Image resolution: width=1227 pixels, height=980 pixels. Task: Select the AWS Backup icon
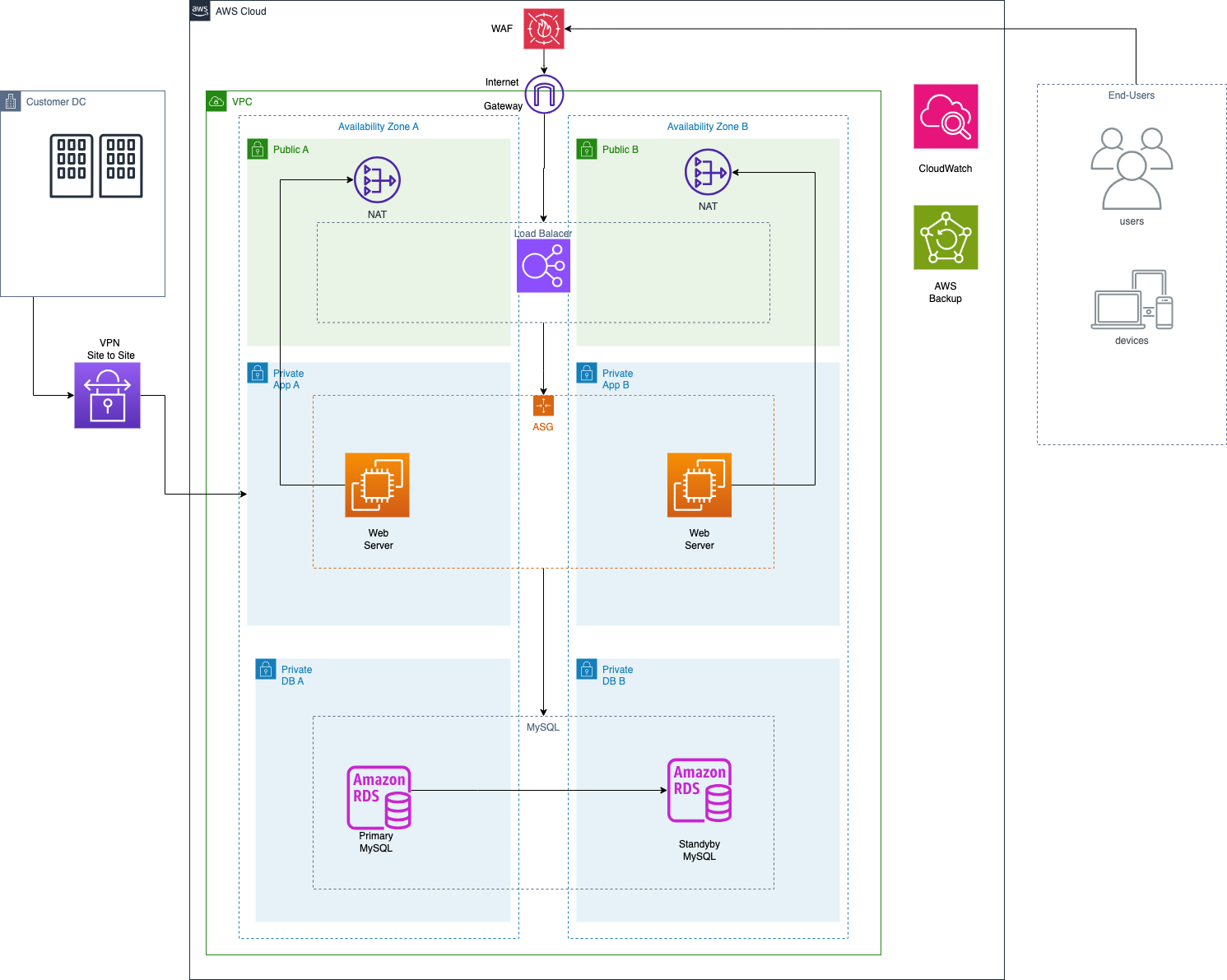tap(946, 237)
